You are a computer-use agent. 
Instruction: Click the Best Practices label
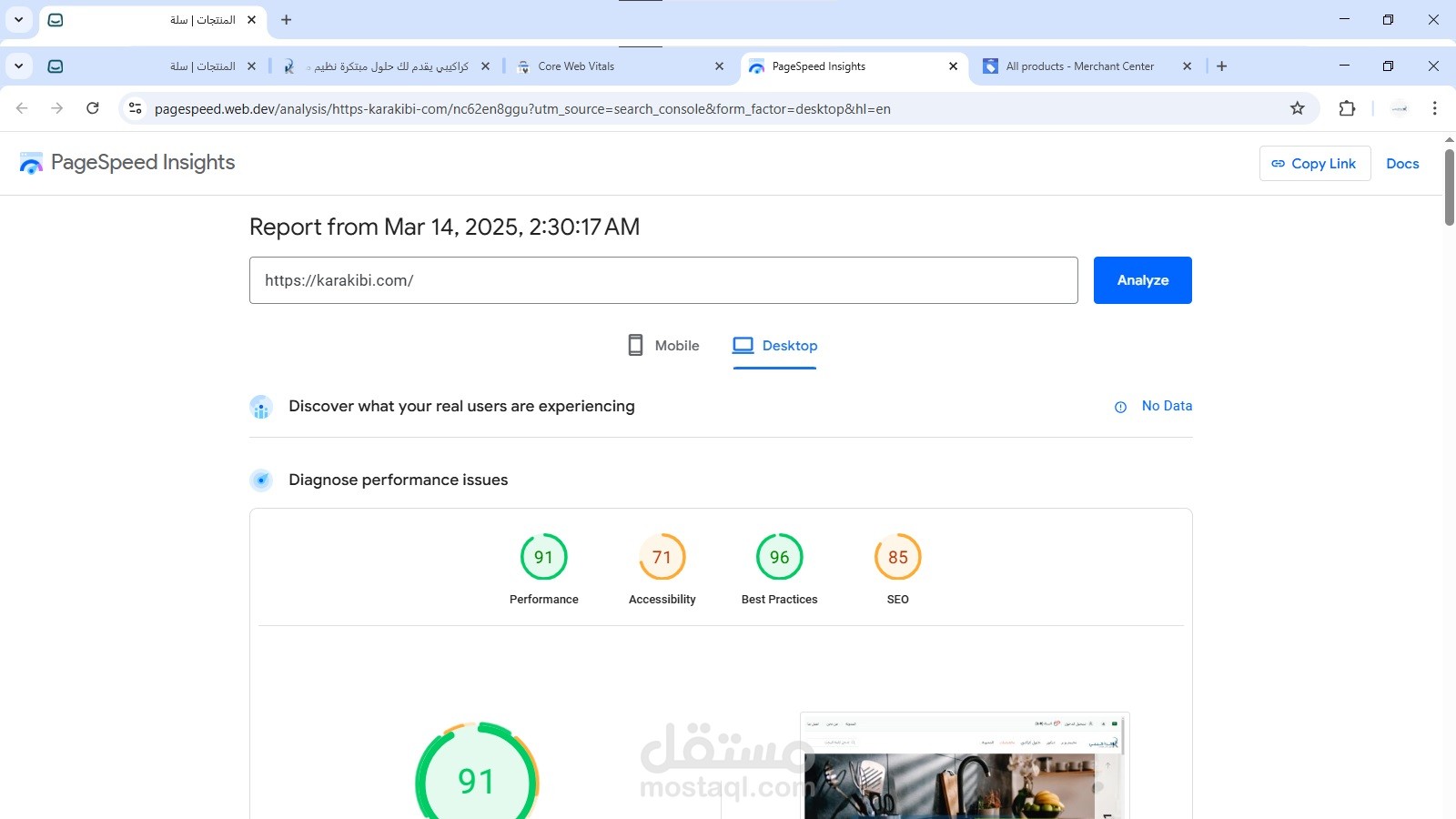click(780, 599)
